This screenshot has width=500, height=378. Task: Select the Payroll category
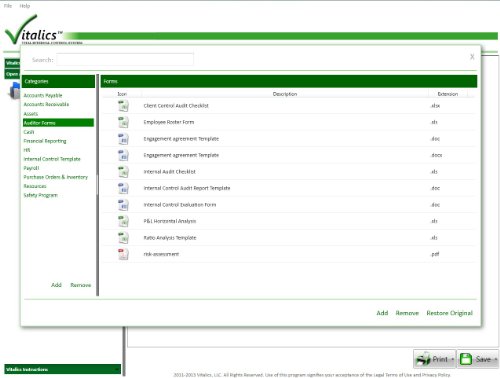tap(31, 168)
